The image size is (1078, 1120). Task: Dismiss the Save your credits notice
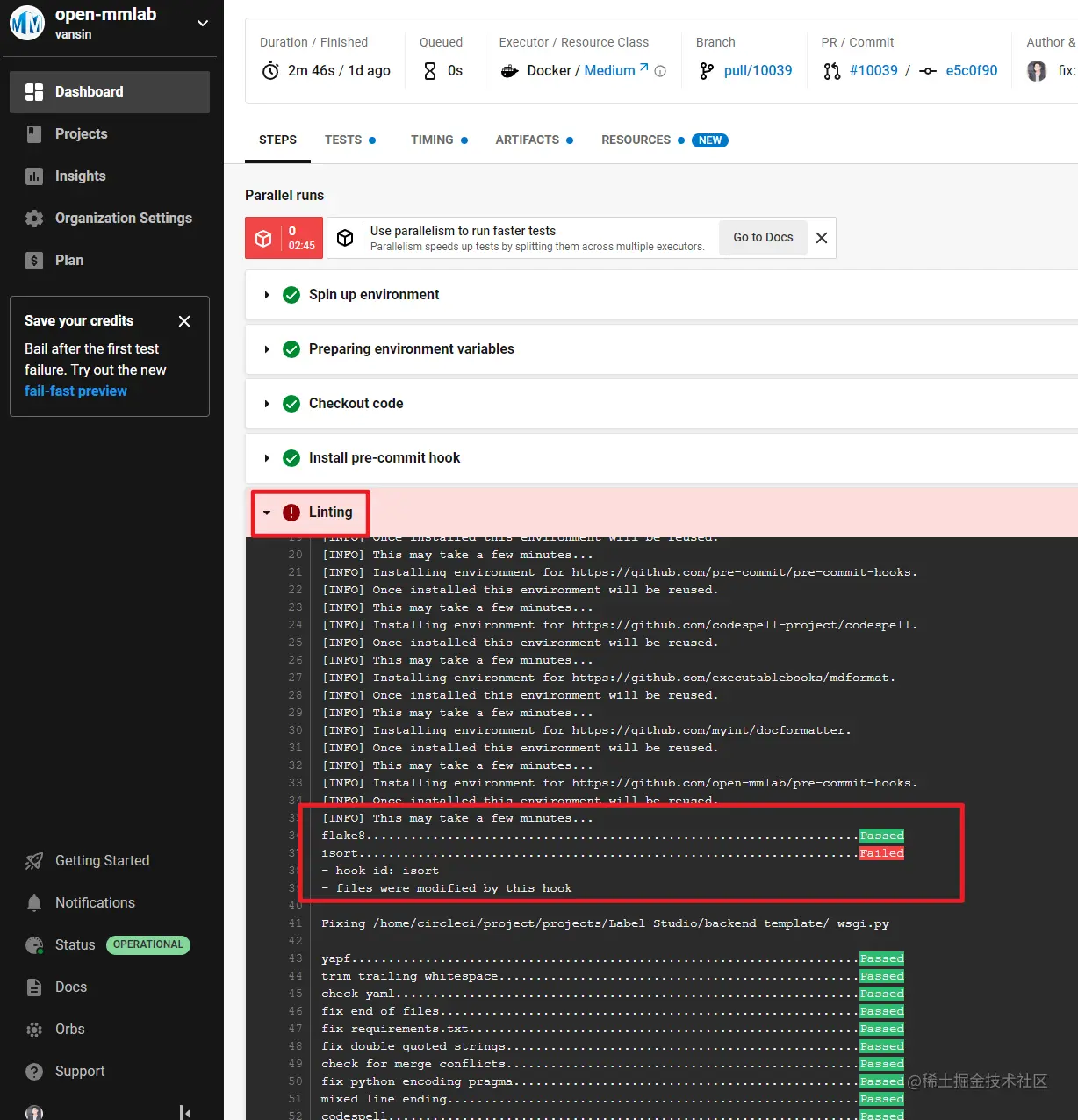coord(184,321)
